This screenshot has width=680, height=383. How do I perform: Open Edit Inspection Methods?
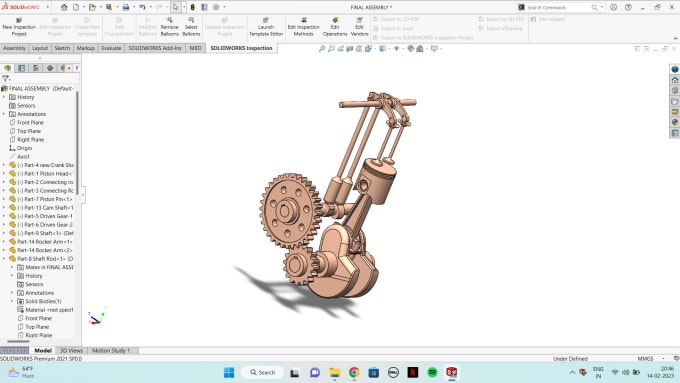point(304,27)
